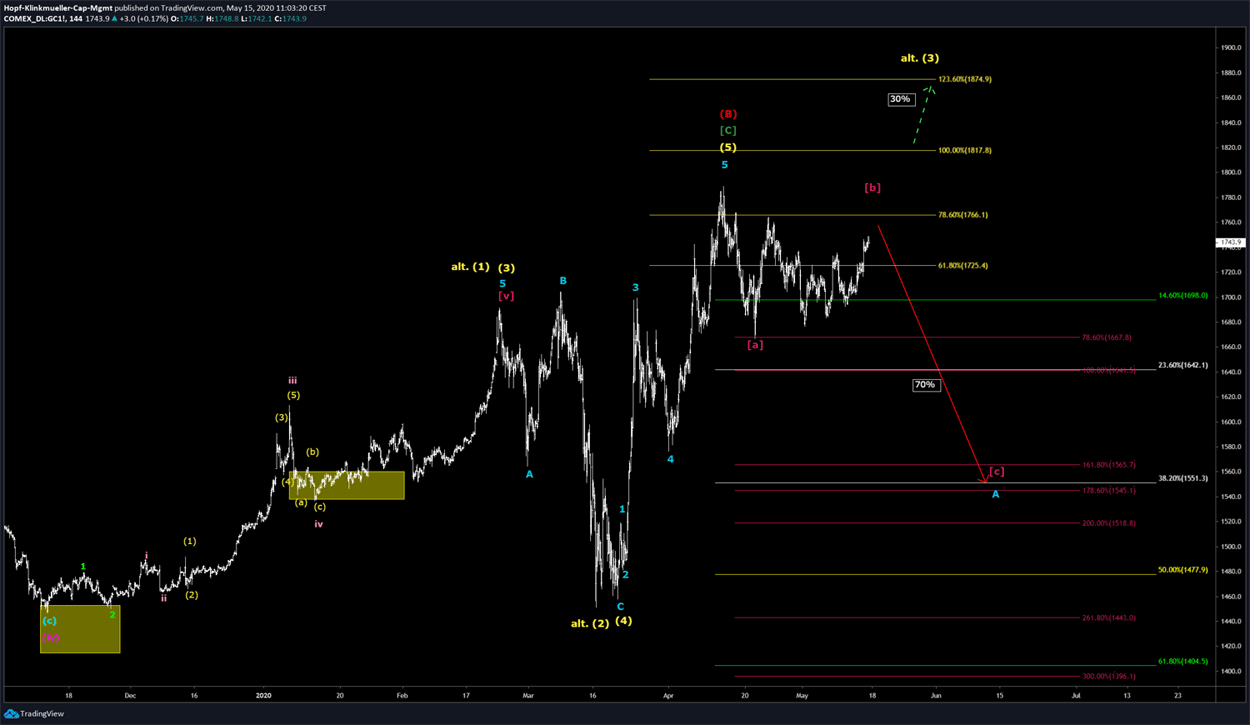Click the green dashed upward arrow
Viewport: 1250px width, 725px height.
pyautogui.click(x=923, y=117)
